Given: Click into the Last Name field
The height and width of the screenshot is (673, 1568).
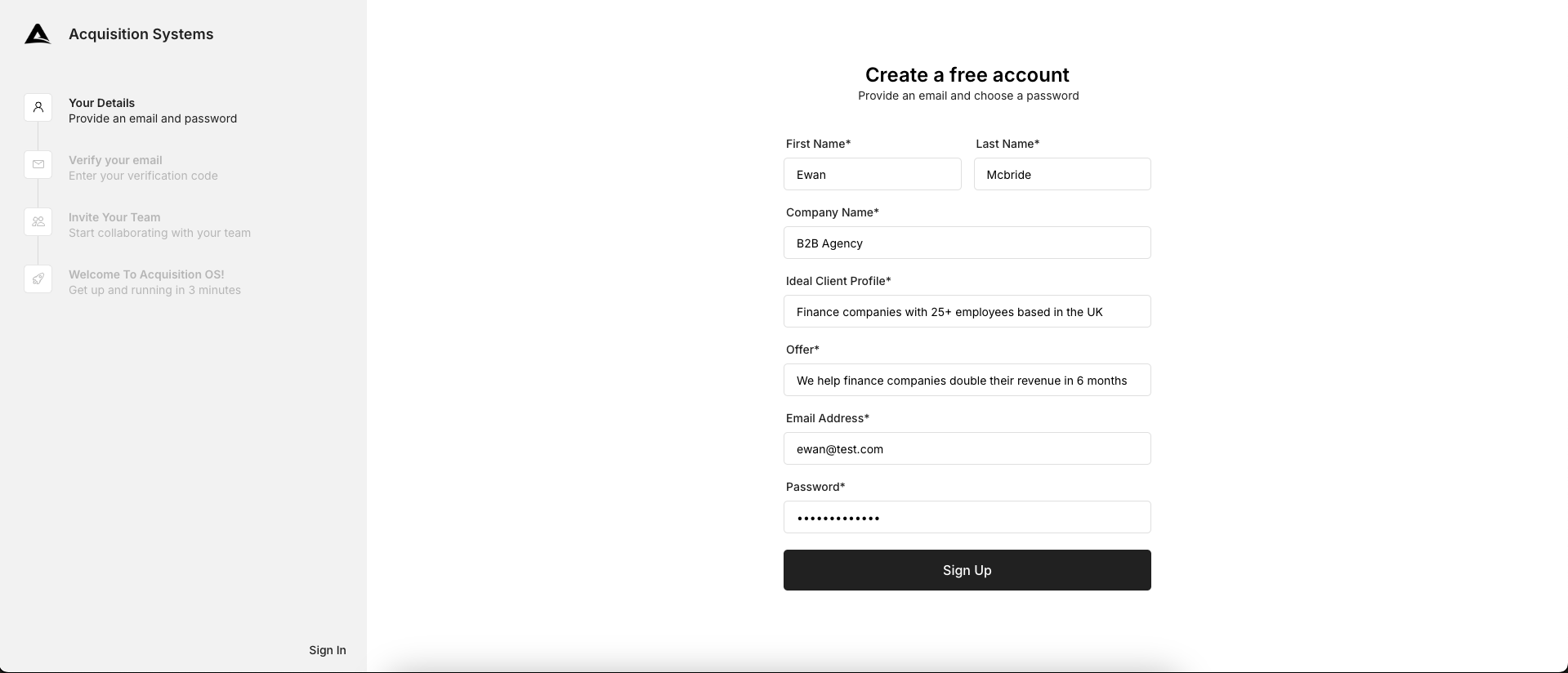Looking at the screenshot, I should tap(1061, 175).
